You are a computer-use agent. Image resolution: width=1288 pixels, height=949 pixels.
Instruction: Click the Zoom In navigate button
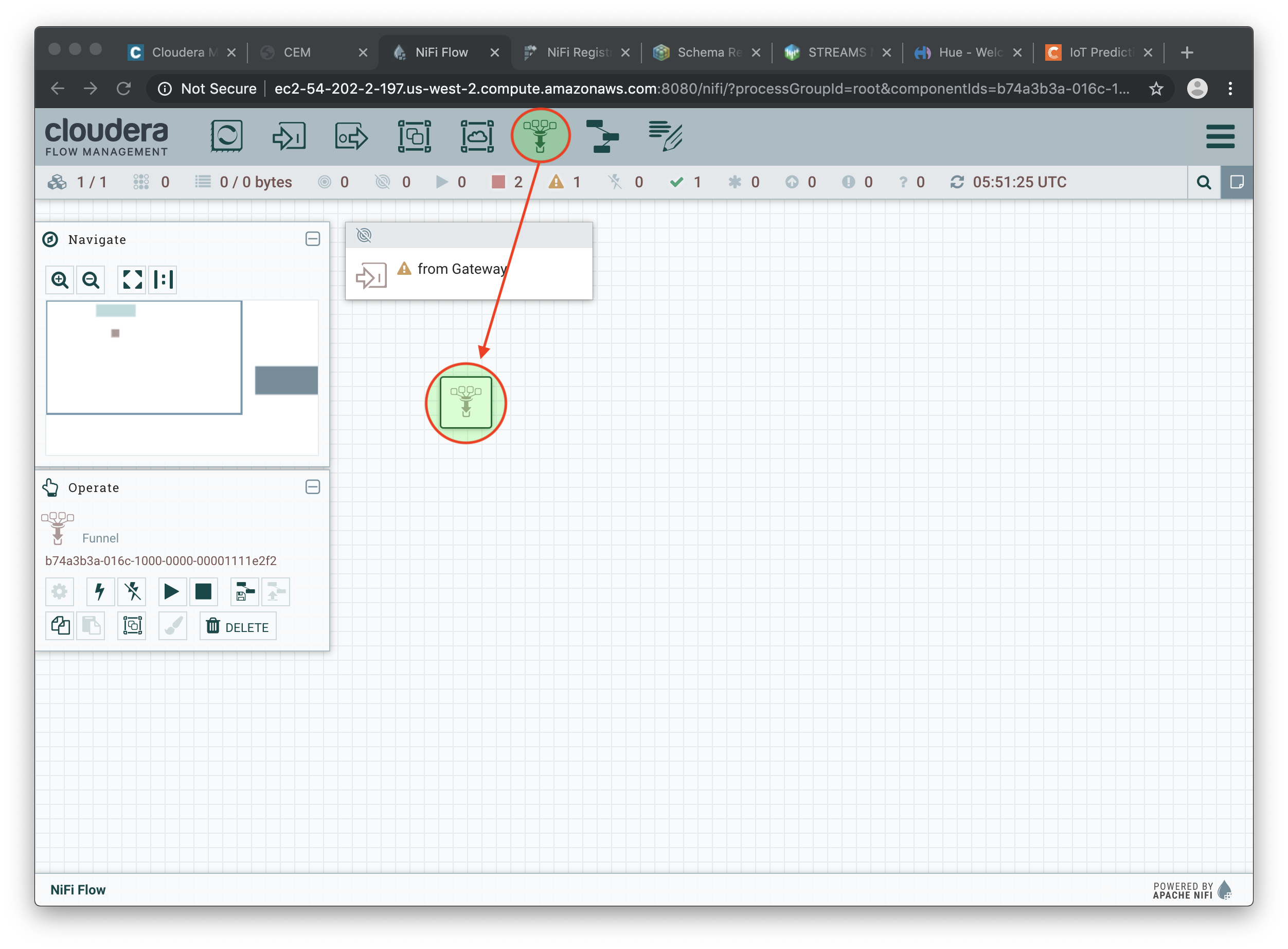pos(60,280)
